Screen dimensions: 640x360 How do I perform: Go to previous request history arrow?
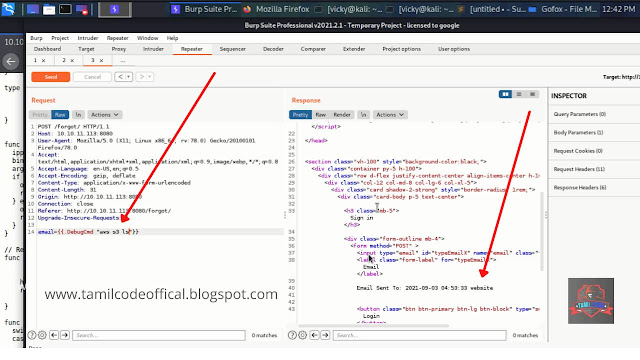click(x=120, y=77)
